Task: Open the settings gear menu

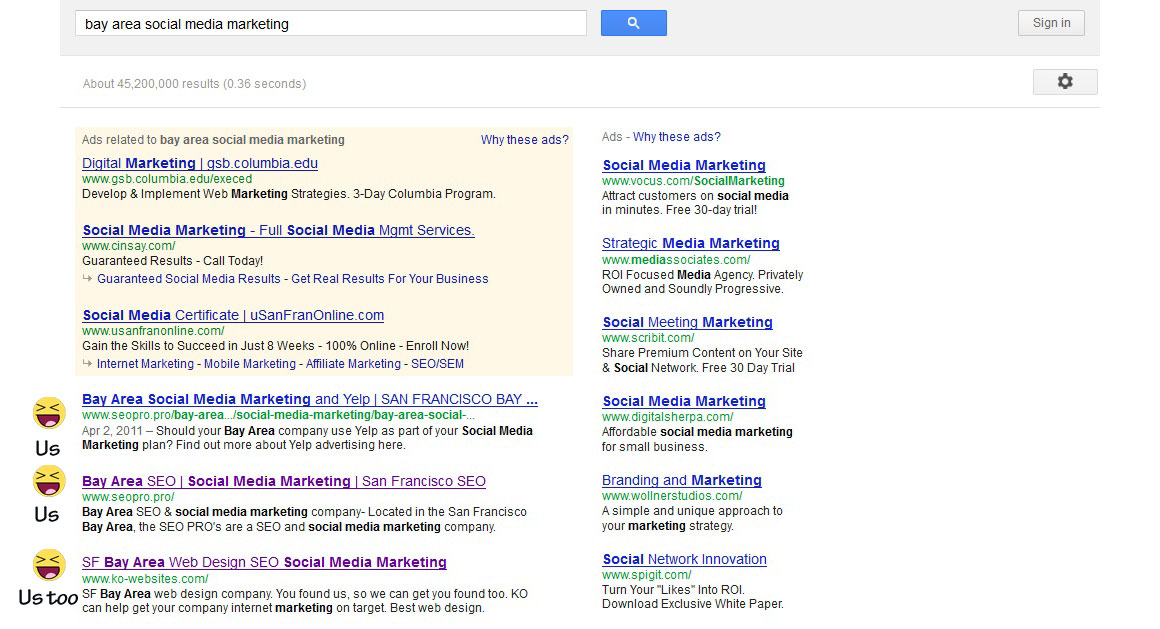Action: click(x=1065, y=81)
